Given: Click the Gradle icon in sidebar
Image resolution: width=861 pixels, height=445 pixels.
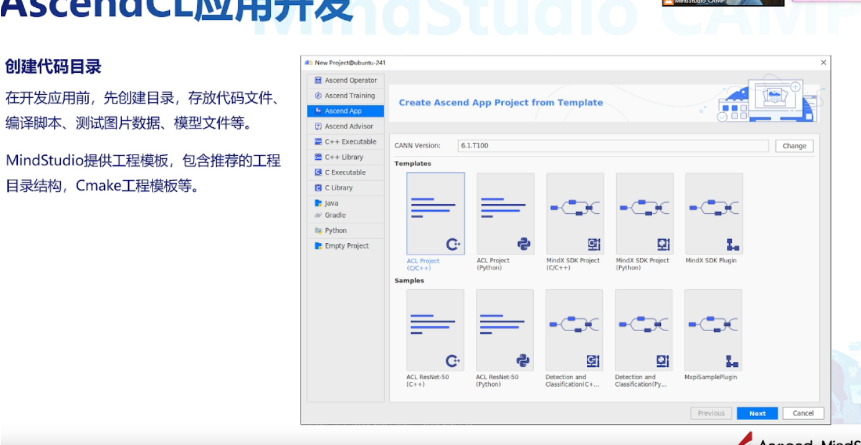Looking at the screenshot, I should click(318, 215).
